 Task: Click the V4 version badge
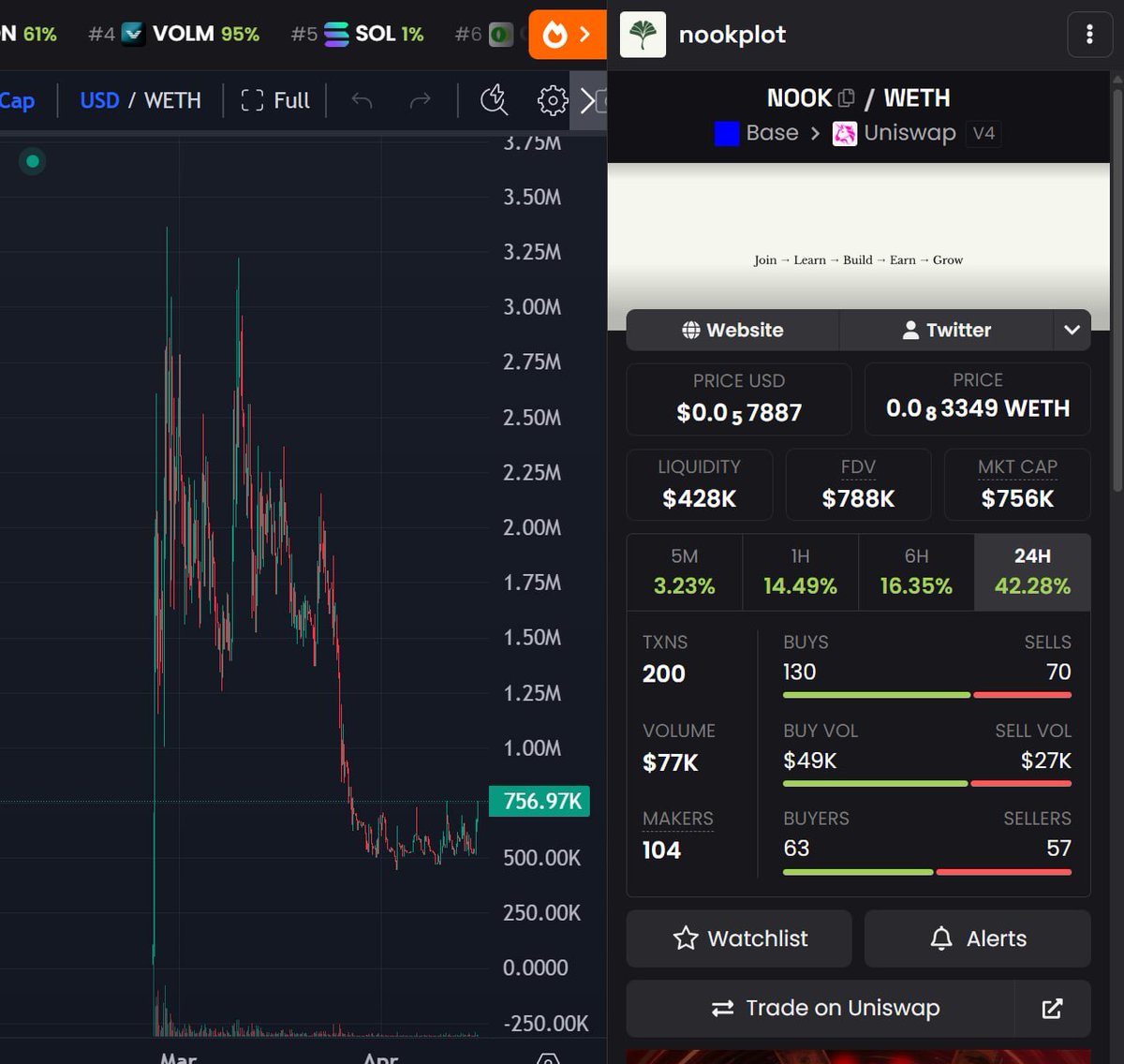pyautogui.click(x=983, y=134)
